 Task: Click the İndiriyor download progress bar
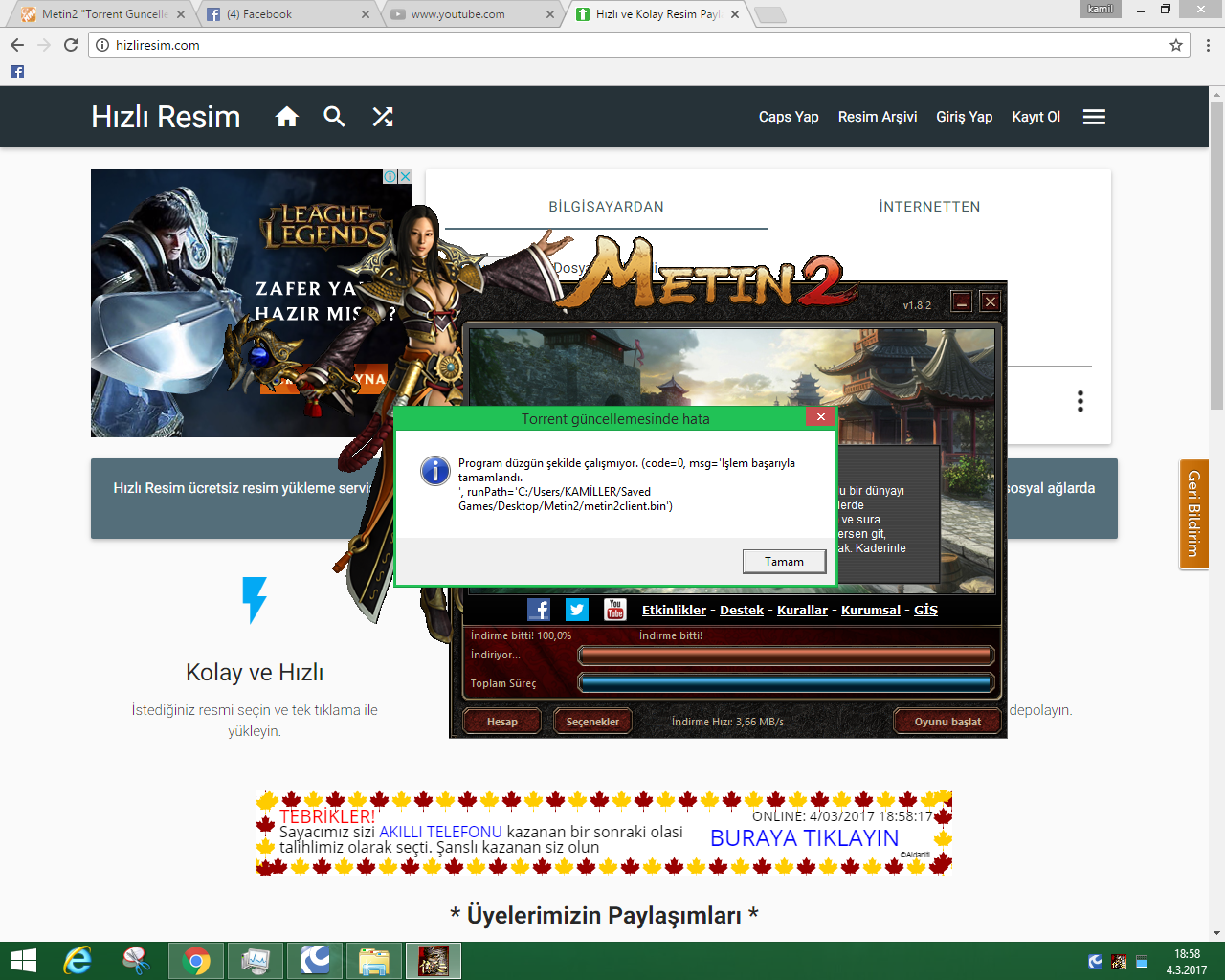(x=786, y=656)
